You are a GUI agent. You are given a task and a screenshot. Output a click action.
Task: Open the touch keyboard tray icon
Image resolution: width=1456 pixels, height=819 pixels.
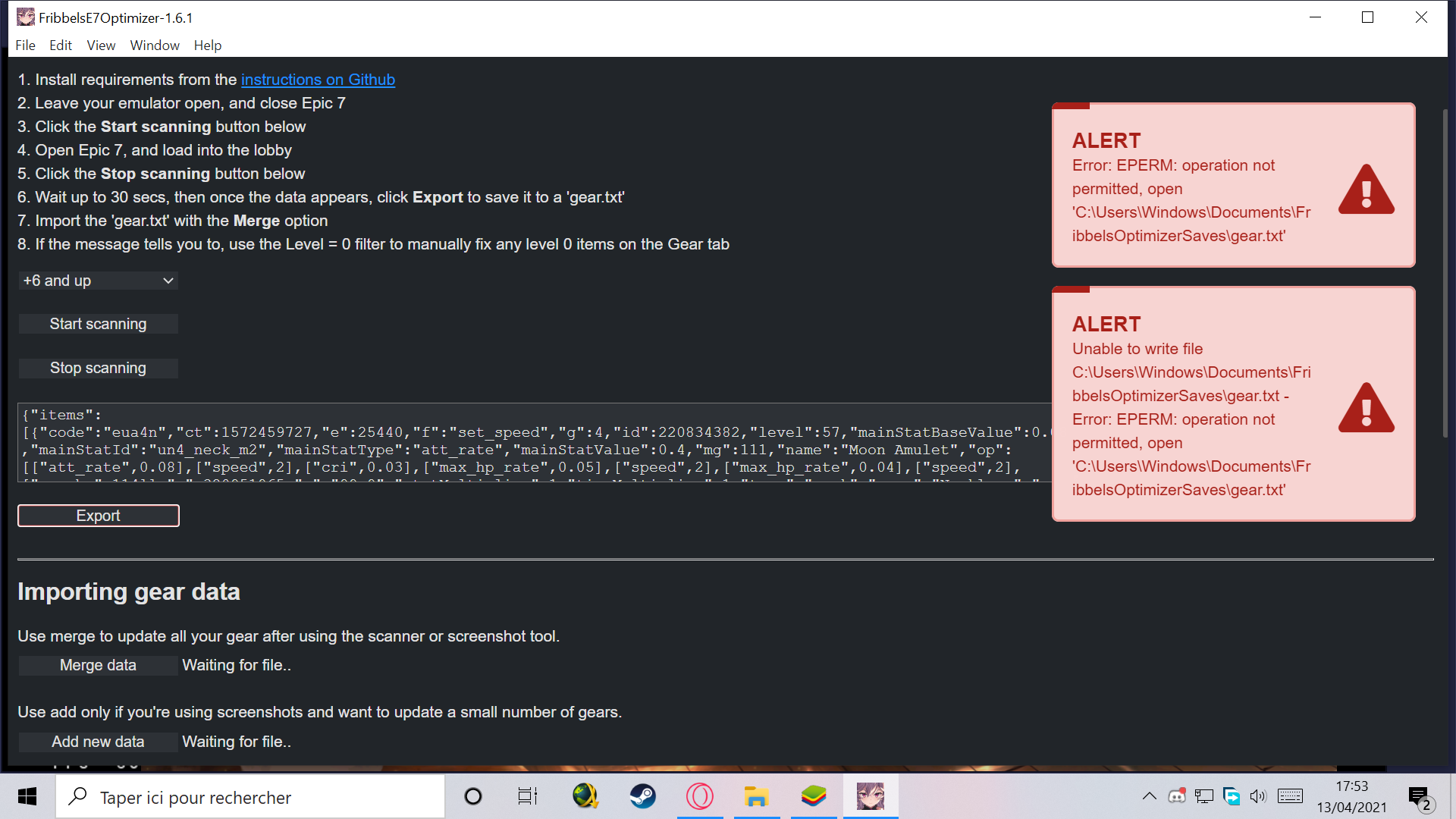click(1290, 796)
